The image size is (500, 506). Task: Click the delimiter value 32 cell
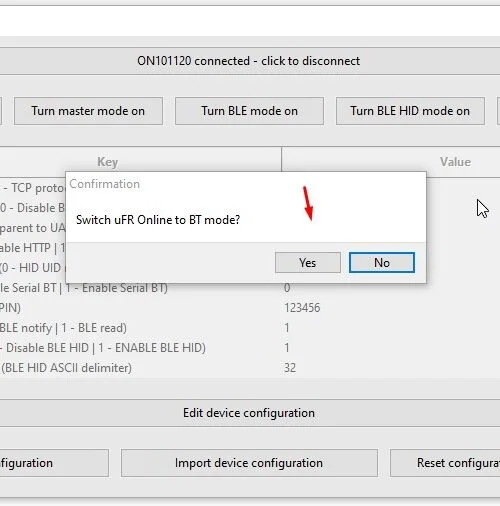pos(290,368)
